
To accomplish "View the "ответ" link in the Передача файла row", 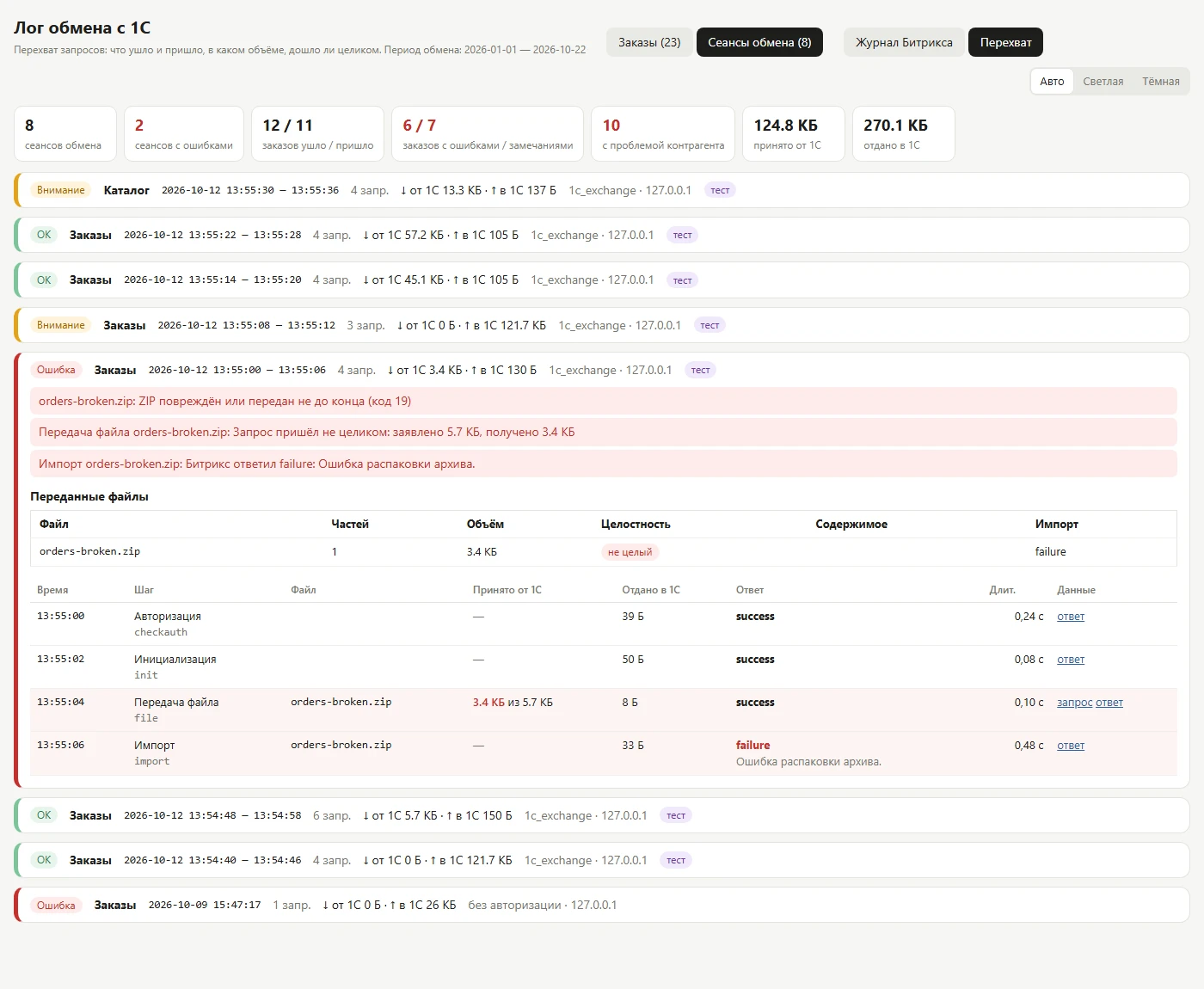I will click(x=1109, y=703).
